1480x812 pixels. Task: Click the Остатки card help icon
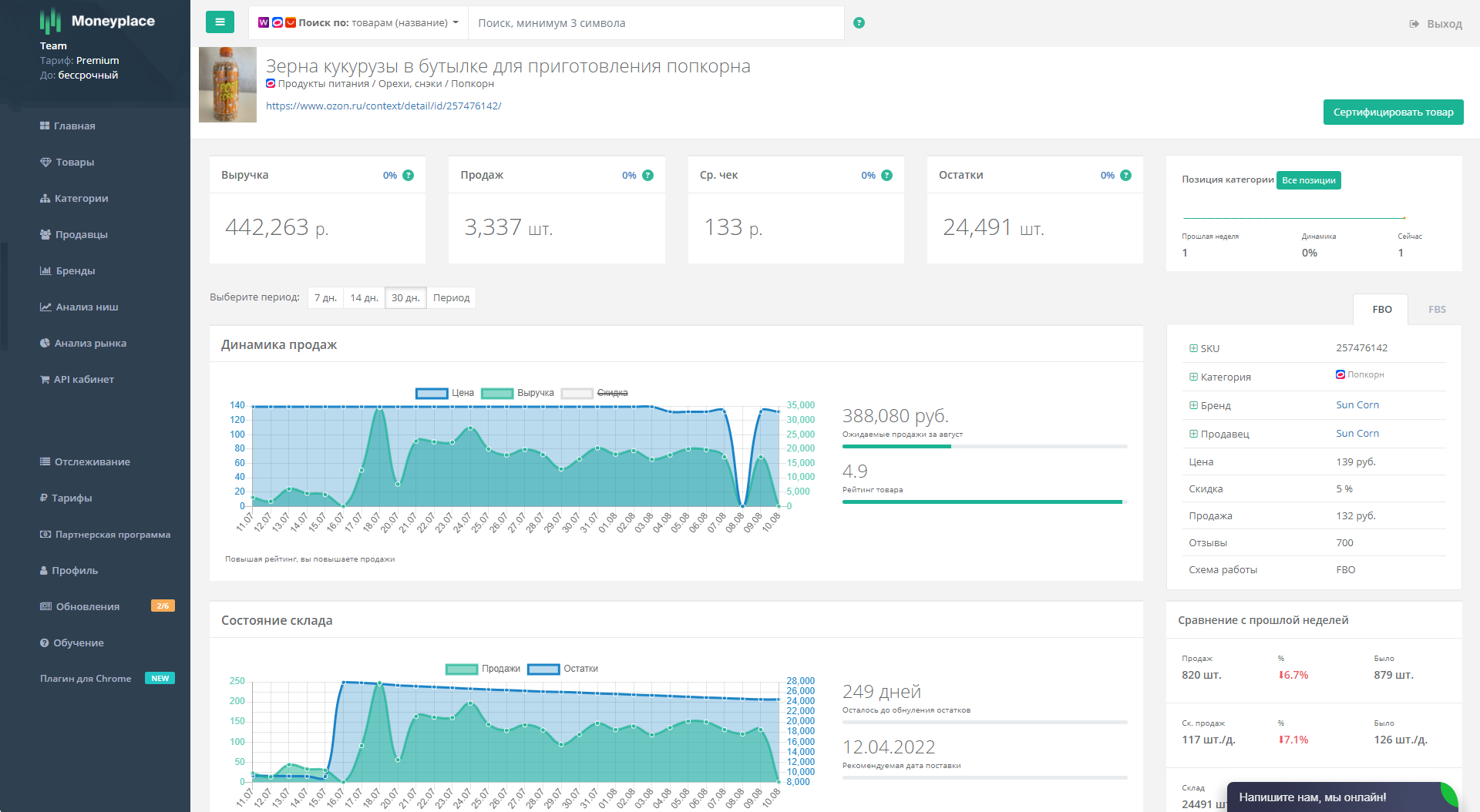click(x=1125, y=176)
